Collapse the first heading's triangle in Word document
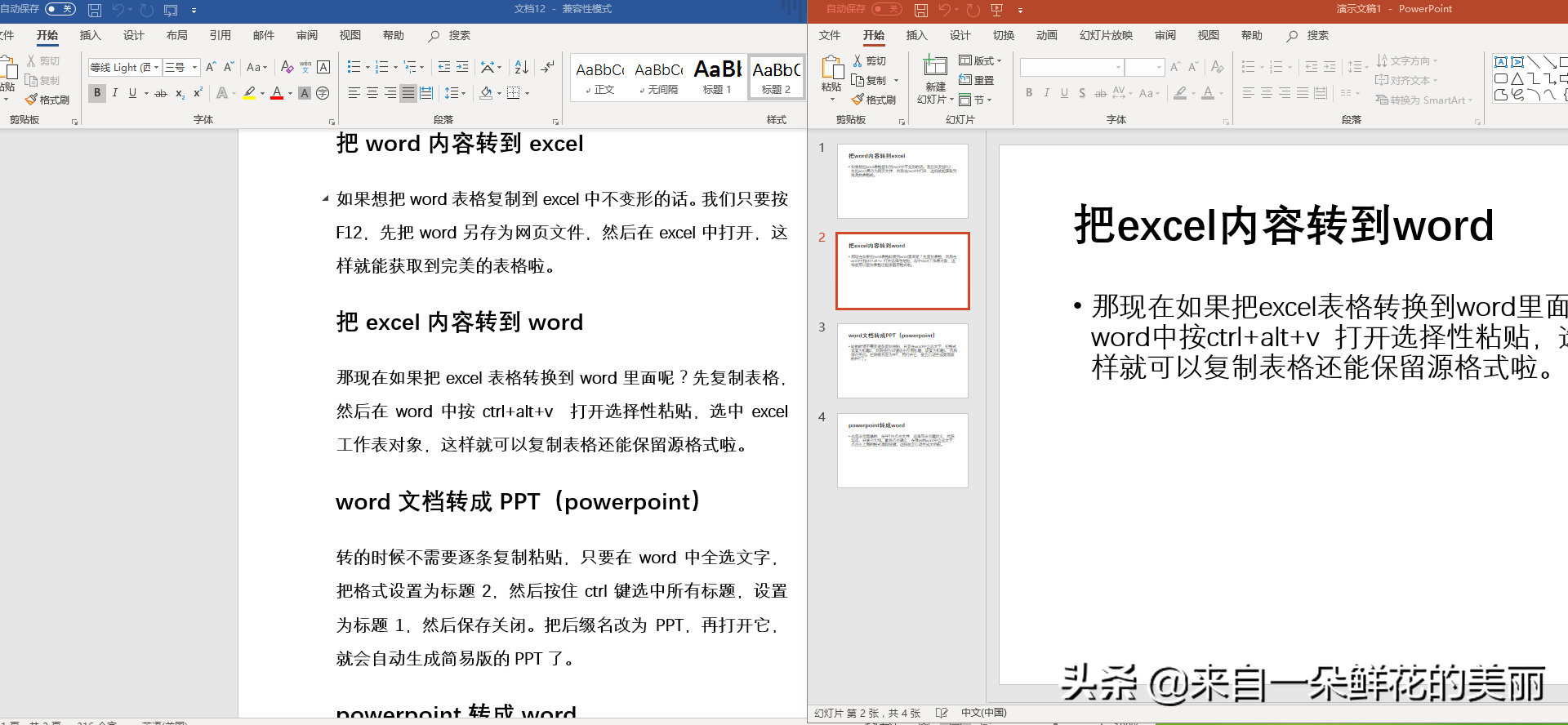The width and height of the screenshot is (1568, 725). 325,198
